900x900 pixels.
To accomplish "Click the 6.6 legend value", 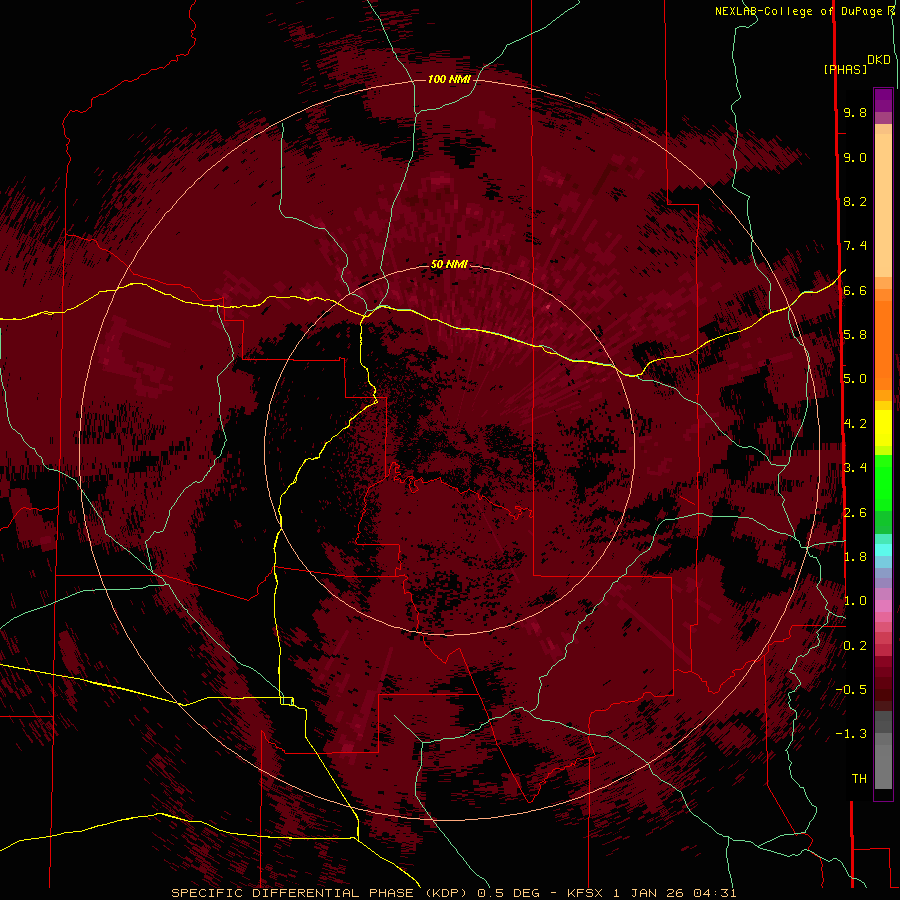I will pyautogui.click(x=855, y=290).
